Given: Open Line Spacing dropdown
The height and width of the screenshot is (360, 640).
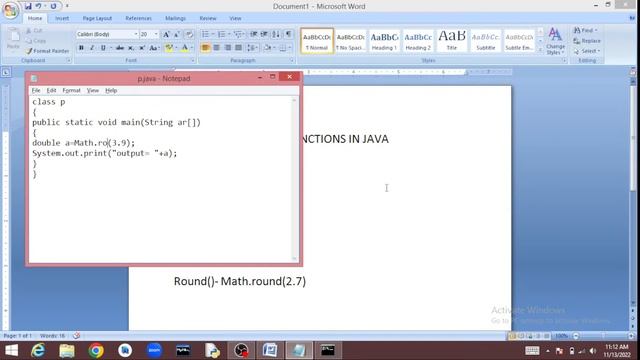Looking at the screenshot, I should coord(252,48).
